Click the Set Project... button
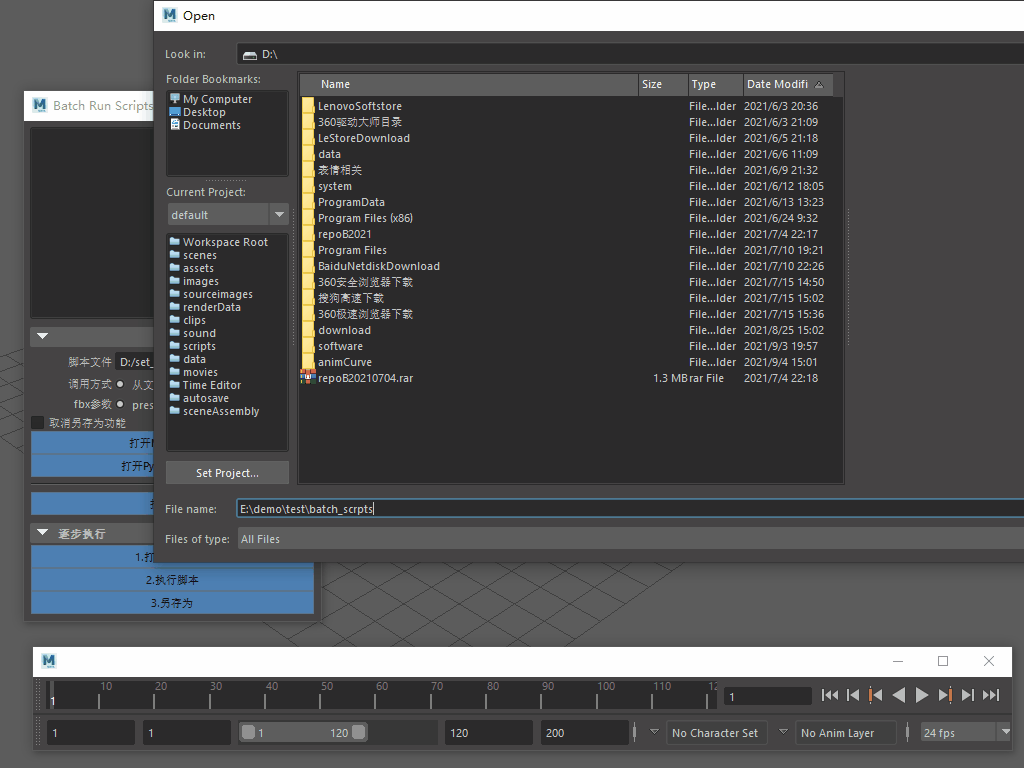The width and height of the screenshot is (1024, 768). click(227, 473)
